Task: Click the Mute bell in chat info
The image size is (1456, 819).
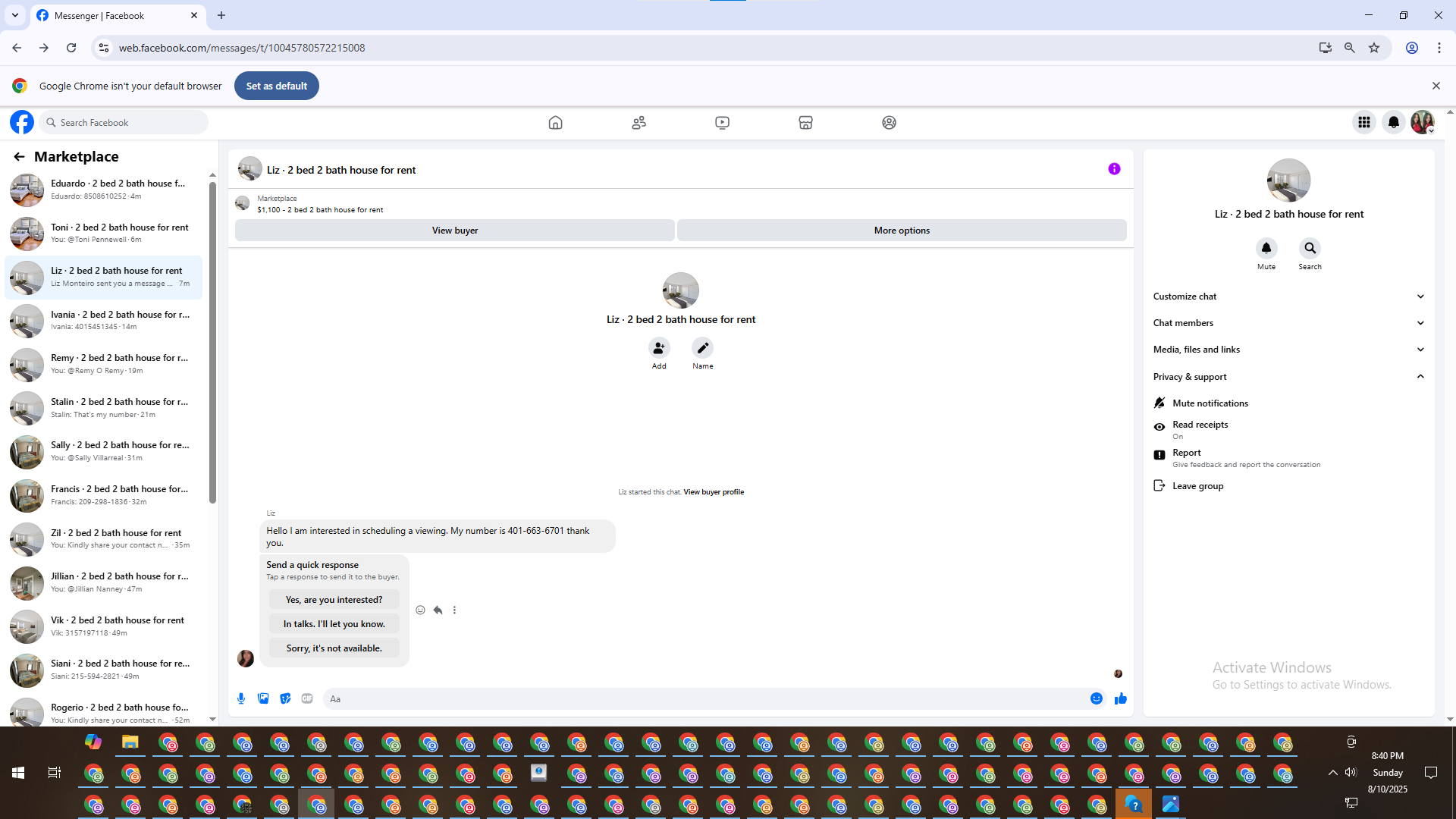Action: tap(1266, 248)
